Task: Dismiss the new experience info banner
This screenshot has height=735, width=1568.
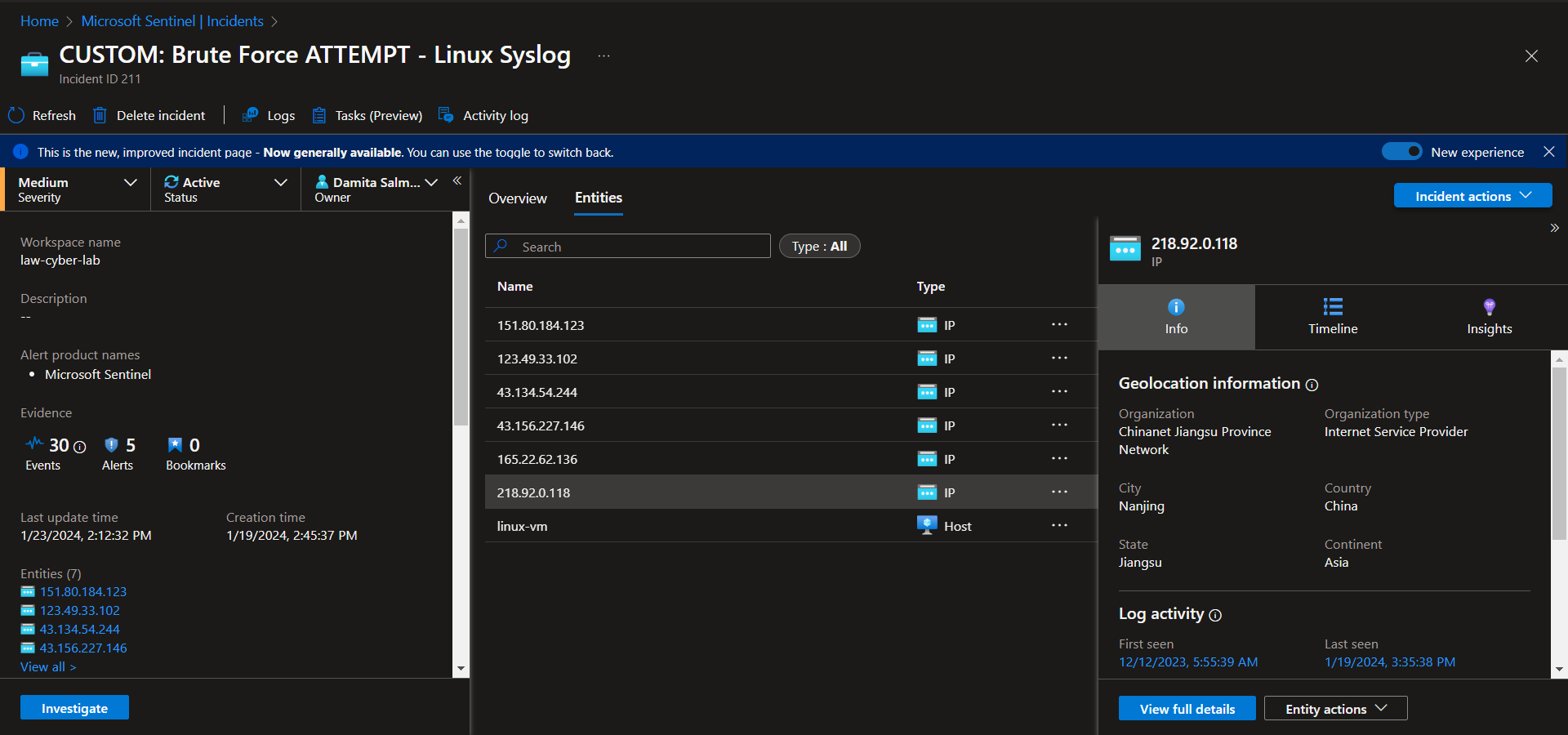Action: [1548, 151]
